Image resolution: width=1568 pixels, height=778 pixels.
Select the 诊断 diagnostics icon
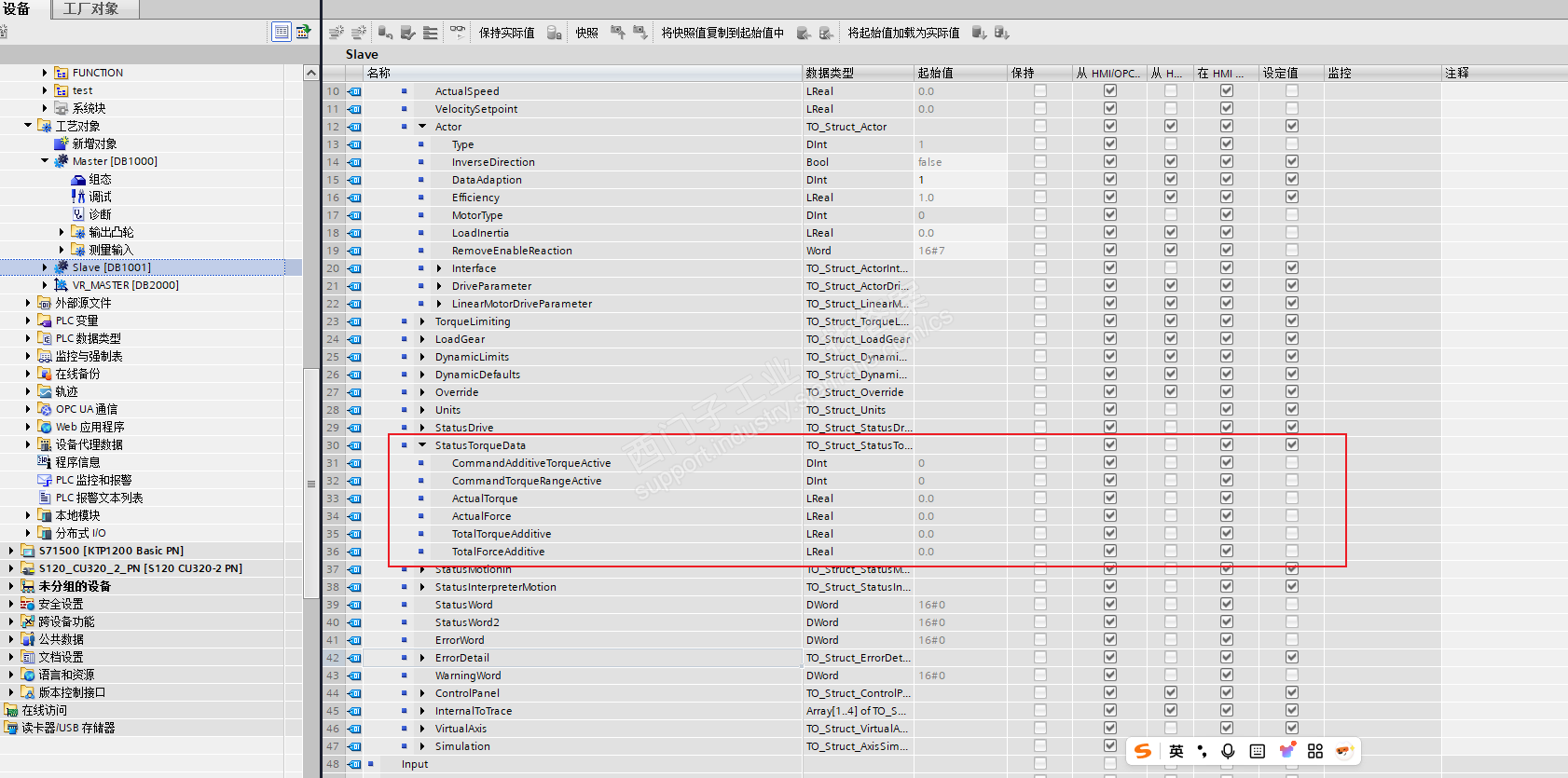[x=79, y=214]
